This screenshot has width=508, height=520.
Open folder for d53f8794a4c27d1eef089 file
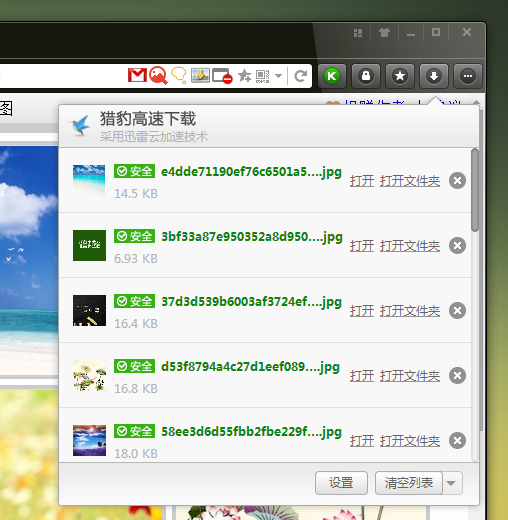[x=410, y=376]
